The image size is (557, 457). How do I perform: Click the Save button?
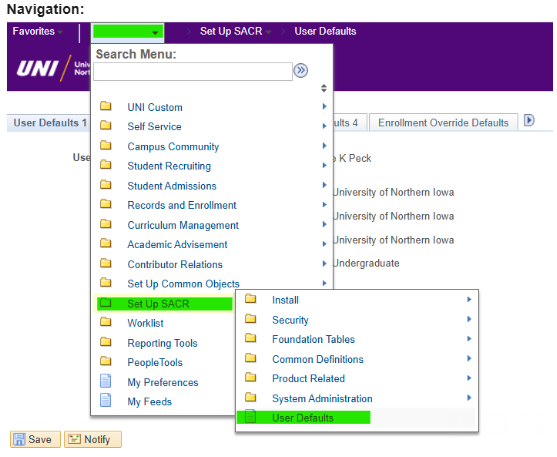coord(35,439)
